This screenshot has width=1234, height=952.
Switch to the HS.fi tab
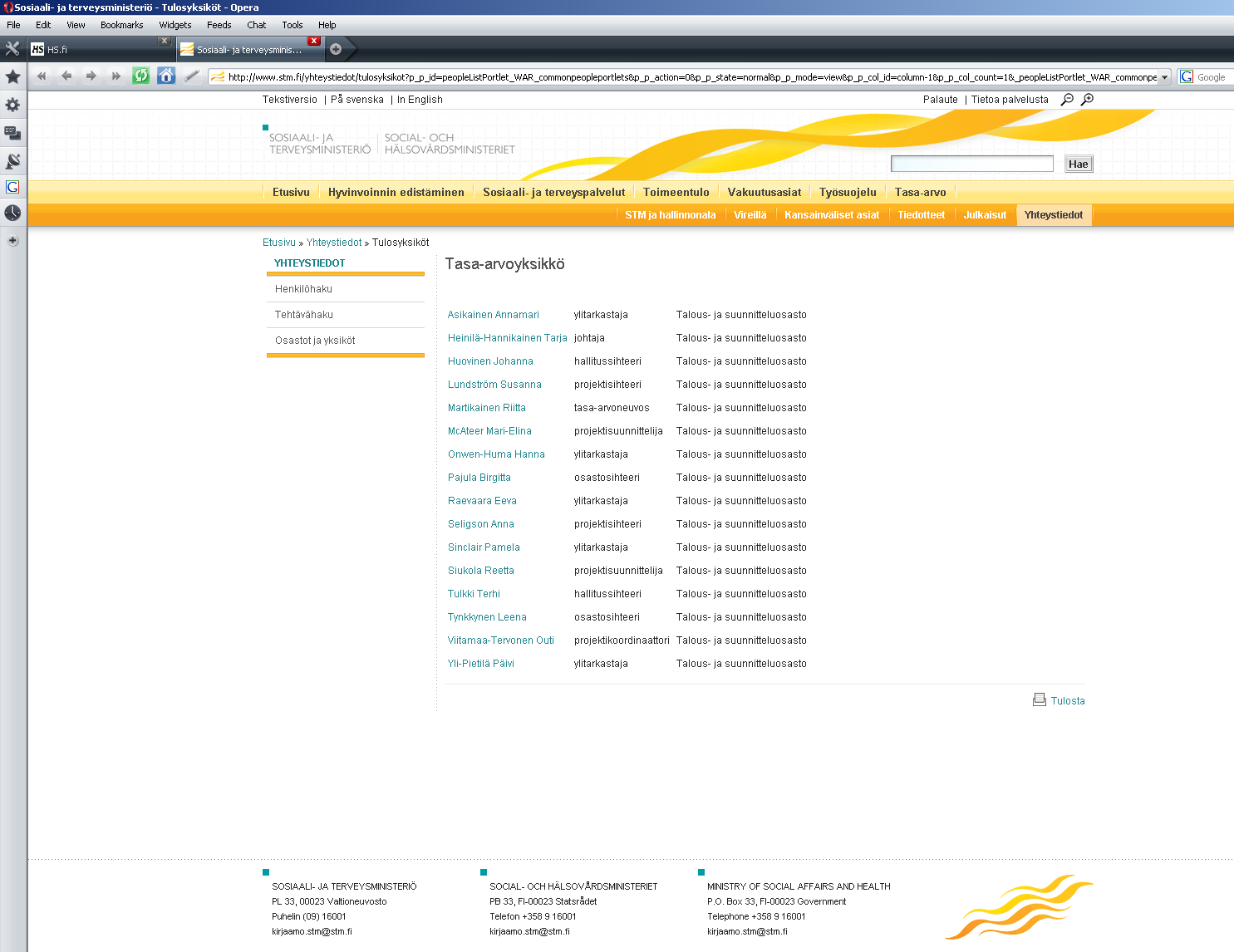91,50
